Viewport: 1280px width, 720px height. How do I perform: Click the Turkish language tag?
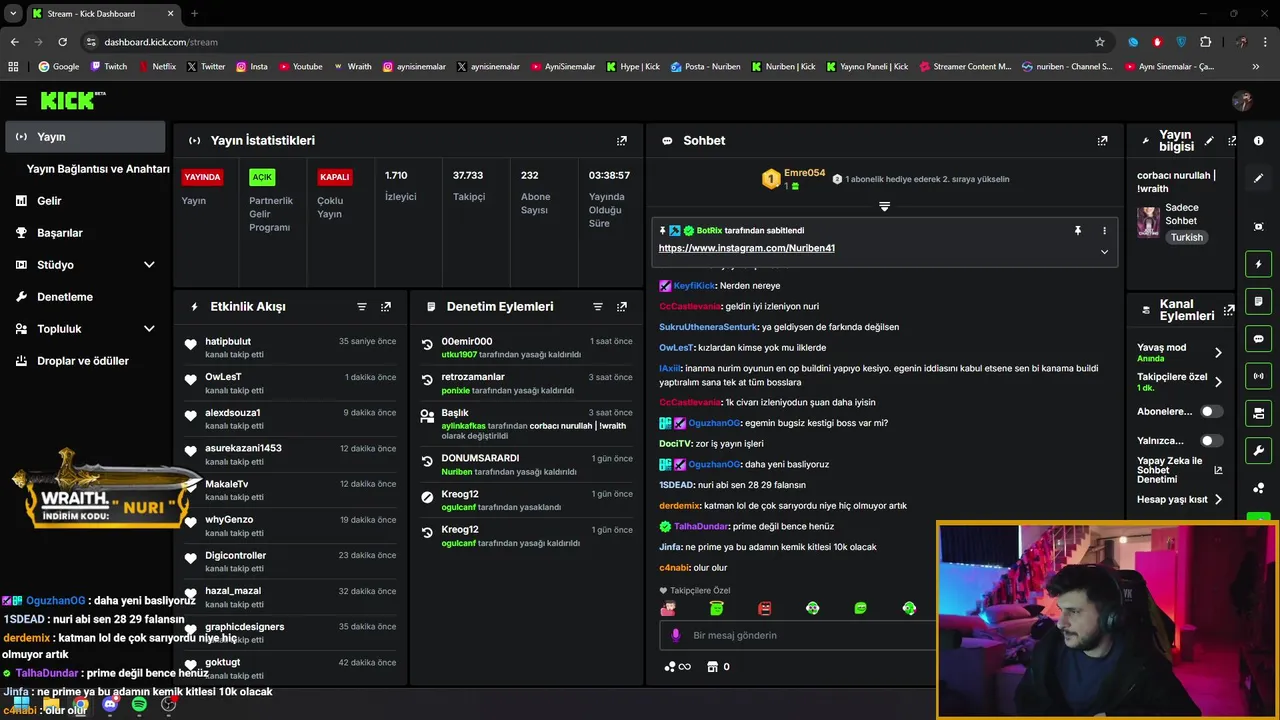(x=1187, y=238)
